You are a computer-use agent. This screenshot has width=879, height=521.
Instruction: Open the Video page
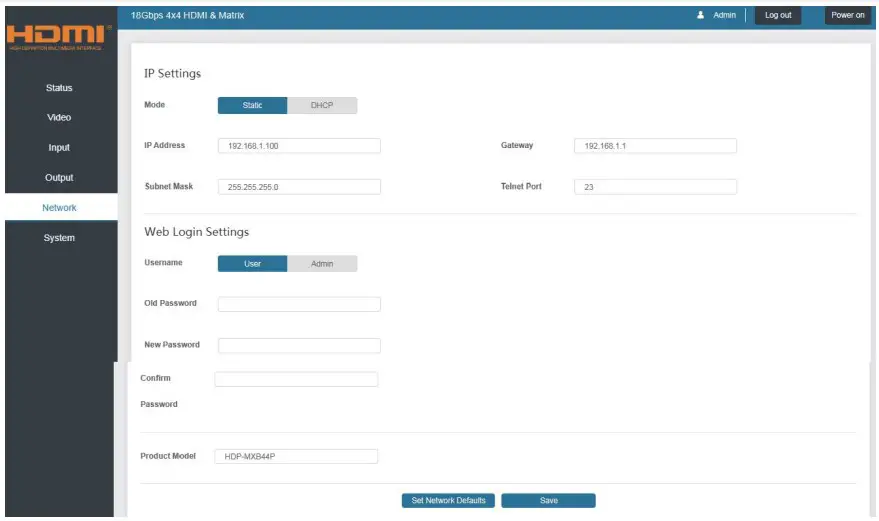point(59,118)
